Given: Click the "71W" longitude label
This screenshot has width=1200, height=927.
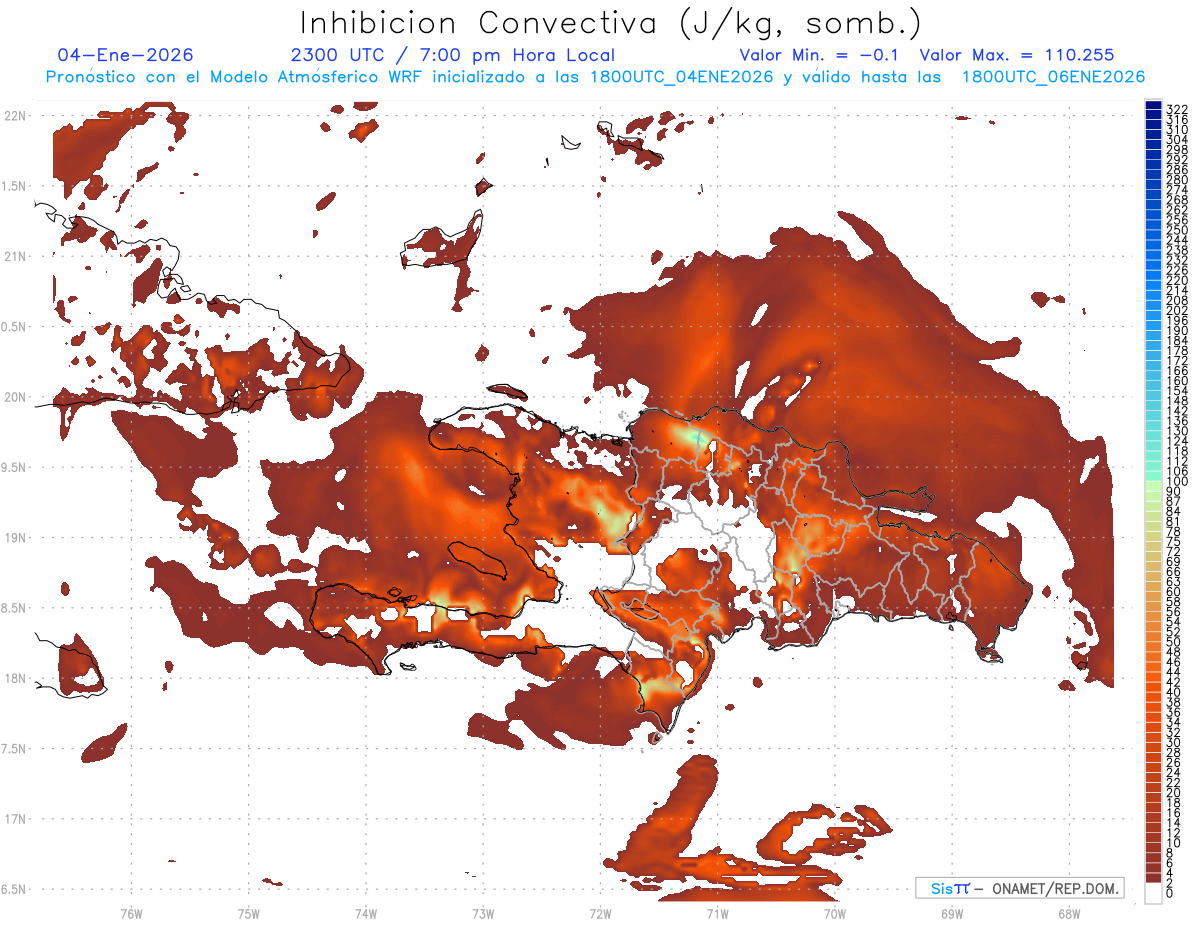Looking at the screenshot, I should tap(717, 912).
